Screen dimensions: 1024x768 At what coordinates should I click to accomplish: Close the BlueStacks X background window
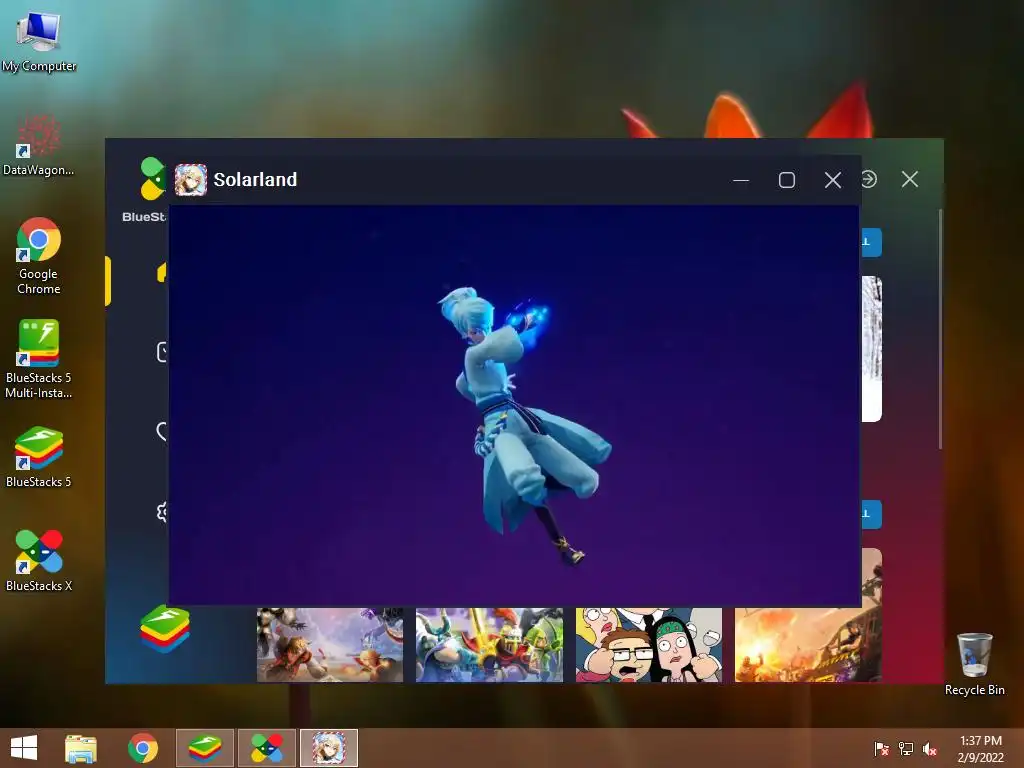[910, 179]
